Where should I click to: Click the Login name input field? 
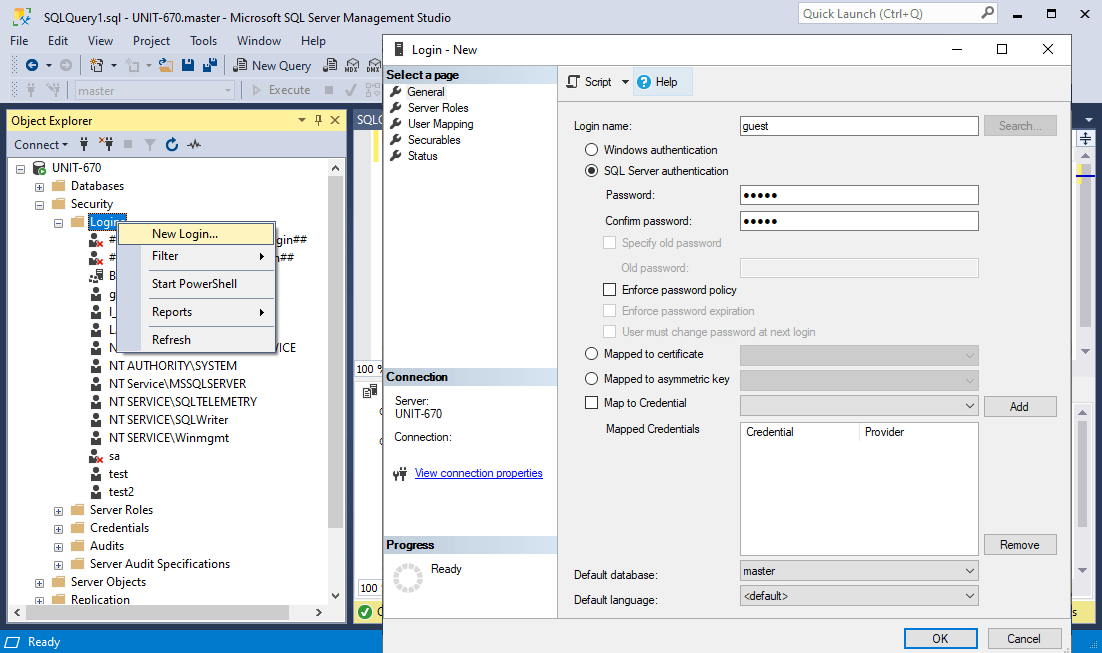click(858, 126)
